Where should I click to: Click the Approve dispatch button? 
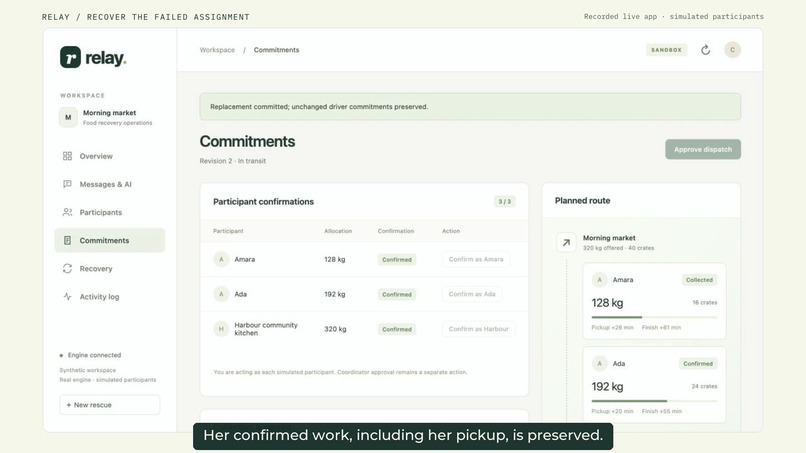[703, 149]
